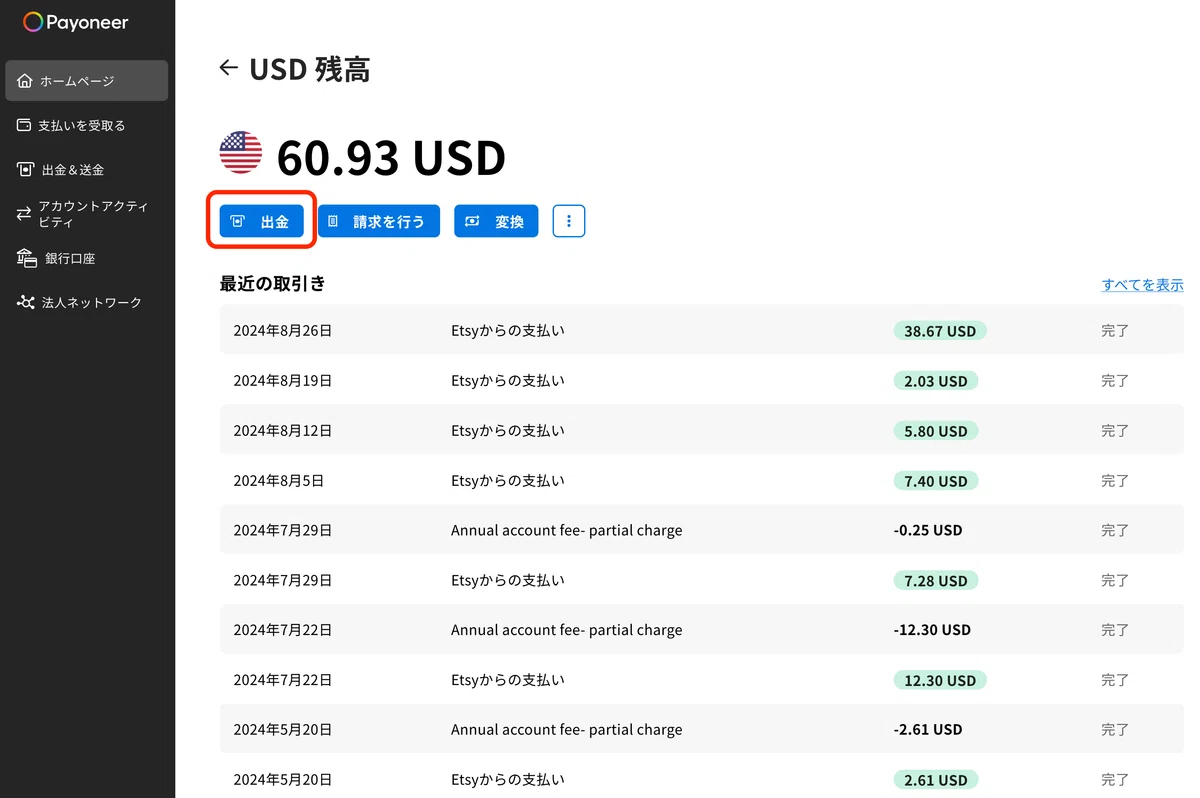Click the 38.67 USD amount badge
Viewport: 1200px width, 798px height.
[x=940, y=330]
